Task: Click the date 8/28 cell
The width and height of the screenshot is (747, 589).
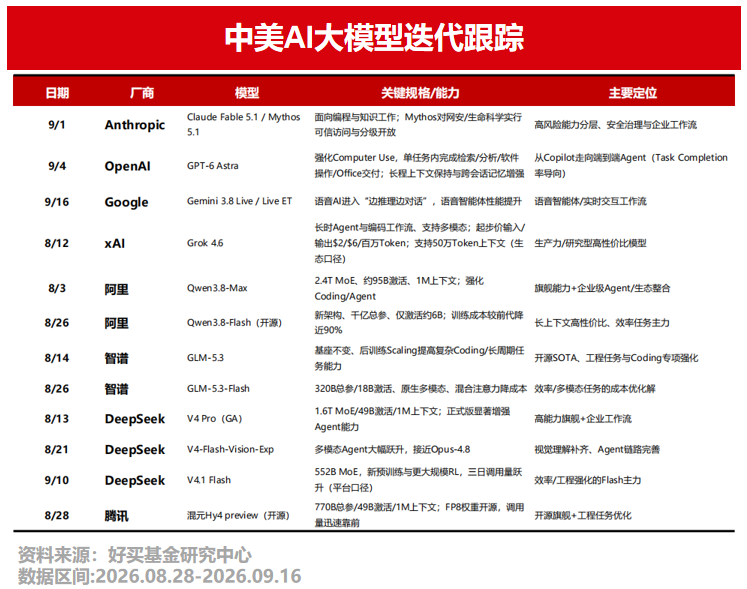Action: tap(57, 516)
